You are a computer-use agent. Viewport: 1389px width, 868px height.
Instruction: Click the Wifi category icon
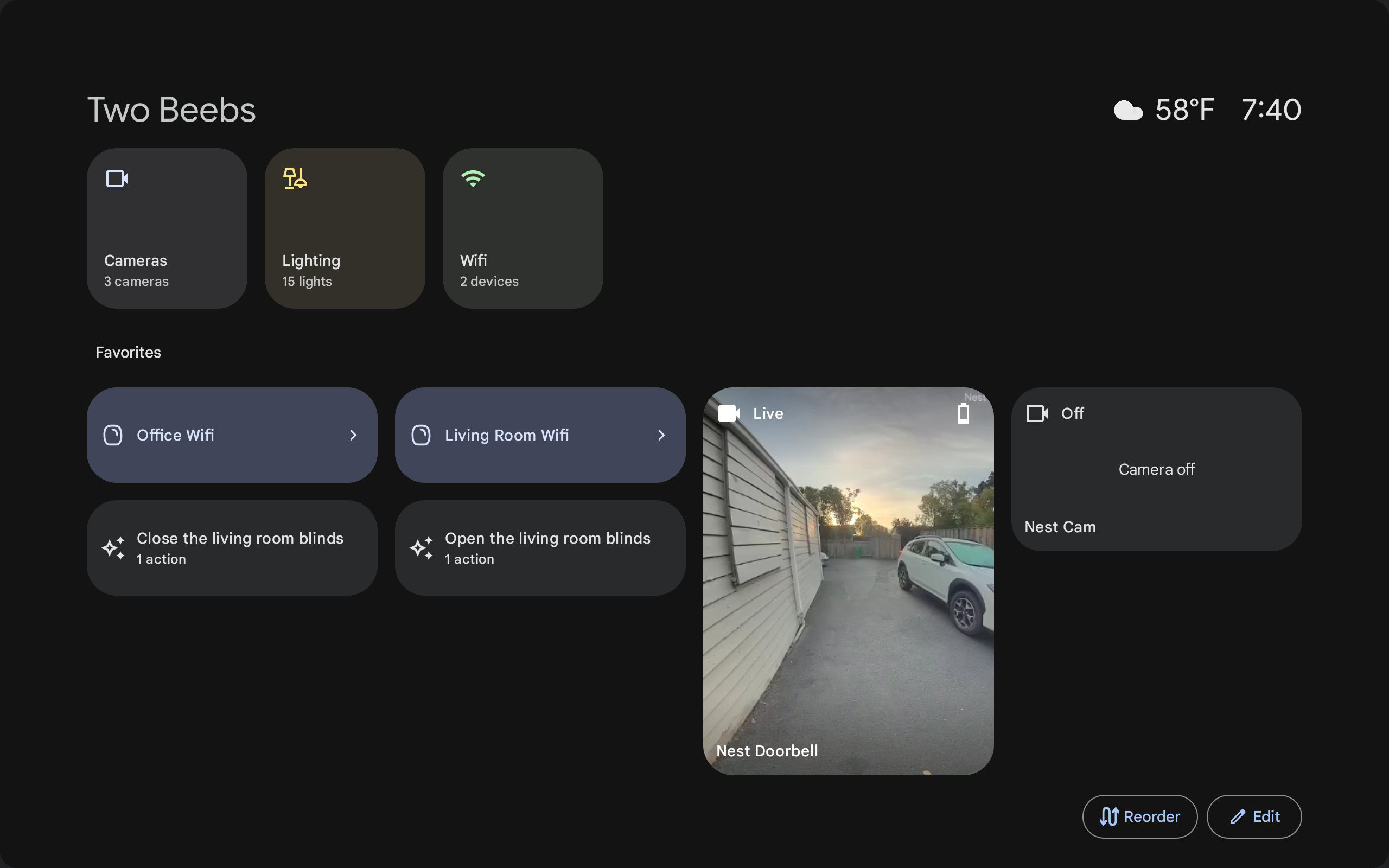[472, 178]
